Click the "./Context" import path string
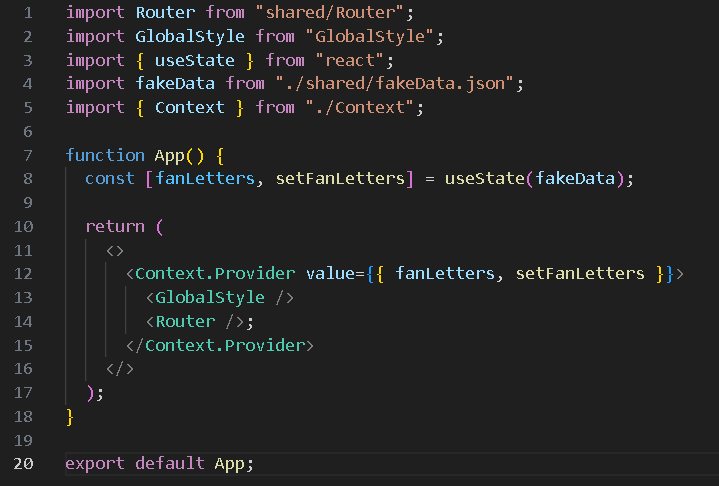The image size is (719, 486). pyautogui.click(x=360, y=108)
